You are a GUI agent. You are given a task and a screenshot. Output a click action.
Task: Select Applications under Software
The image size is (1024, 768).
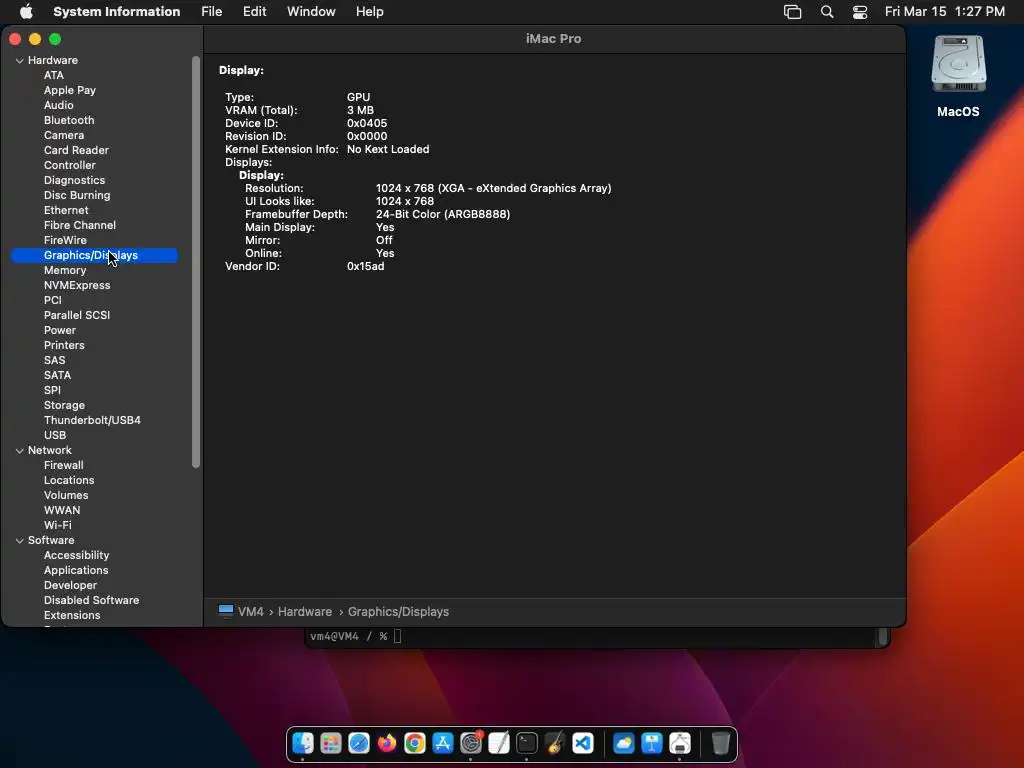click(x=76, y=571)
